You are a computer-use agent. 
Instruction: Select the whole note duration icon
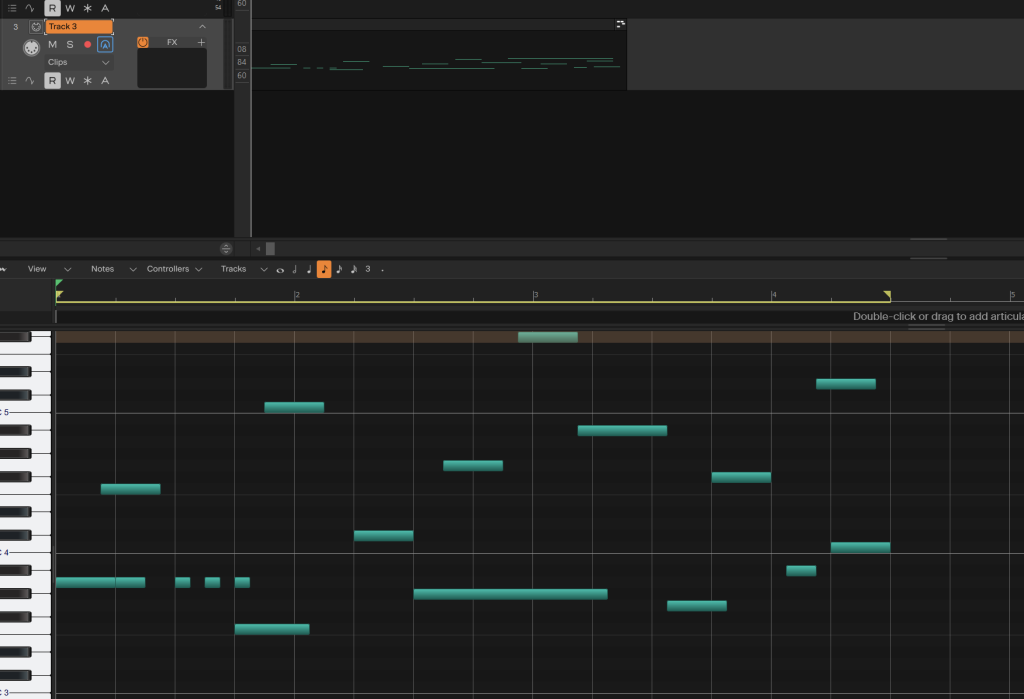coord(280,270)
